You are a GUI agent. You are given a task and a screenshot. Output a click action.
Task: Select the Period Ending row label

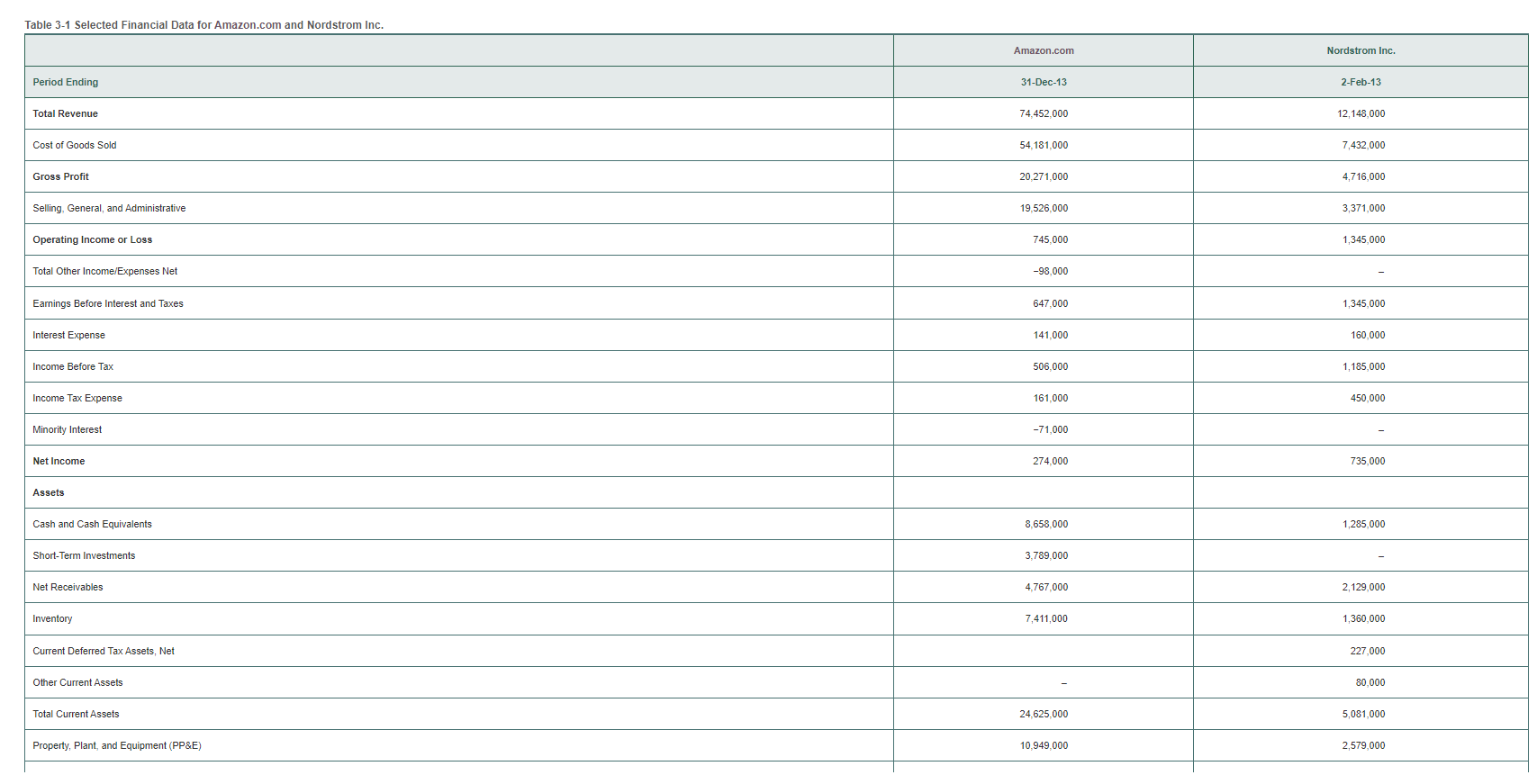tap(66, 82)
